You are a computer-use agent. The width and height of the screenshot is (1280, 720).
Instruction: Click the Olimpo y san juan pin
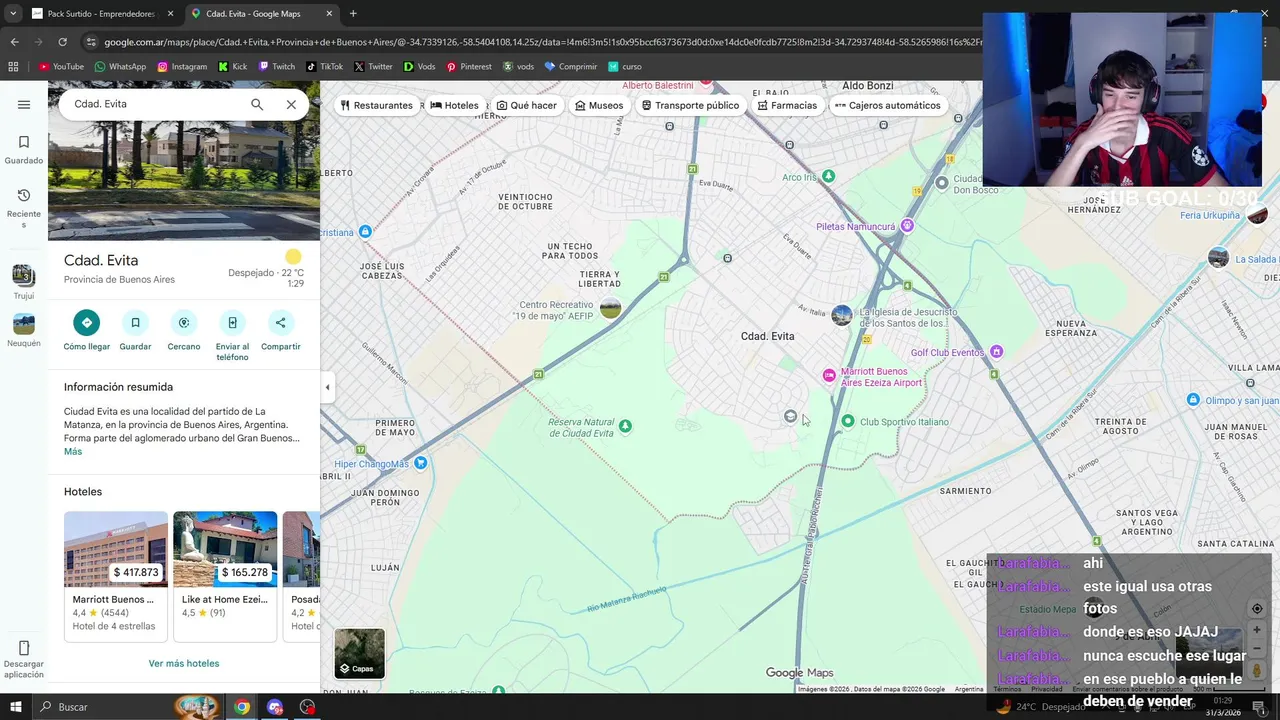(x=1193, y=400)
